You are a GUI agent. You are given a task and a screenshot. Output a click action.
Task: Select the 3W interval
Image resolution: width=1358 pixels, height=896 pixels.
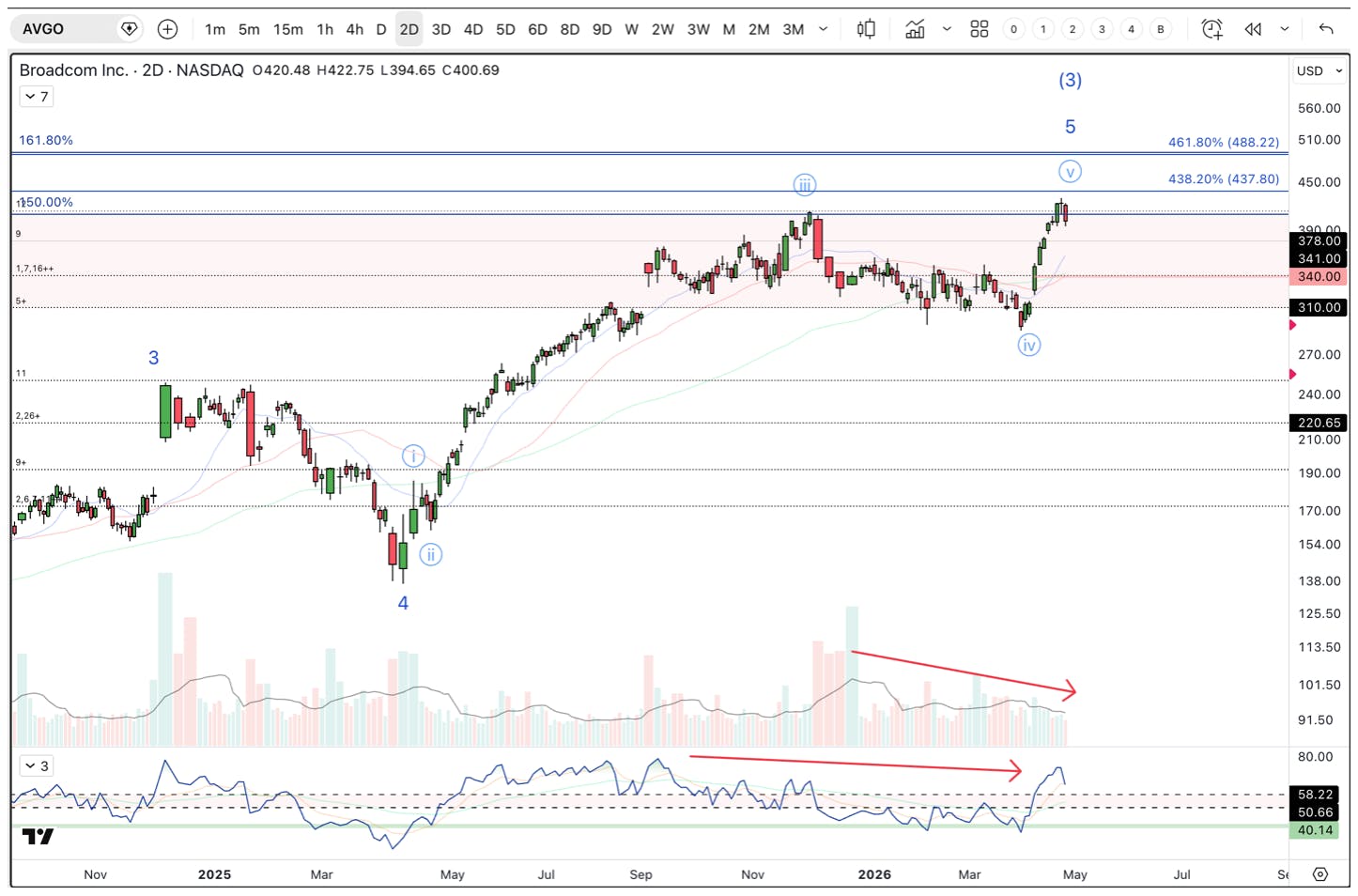click(698, 29)
